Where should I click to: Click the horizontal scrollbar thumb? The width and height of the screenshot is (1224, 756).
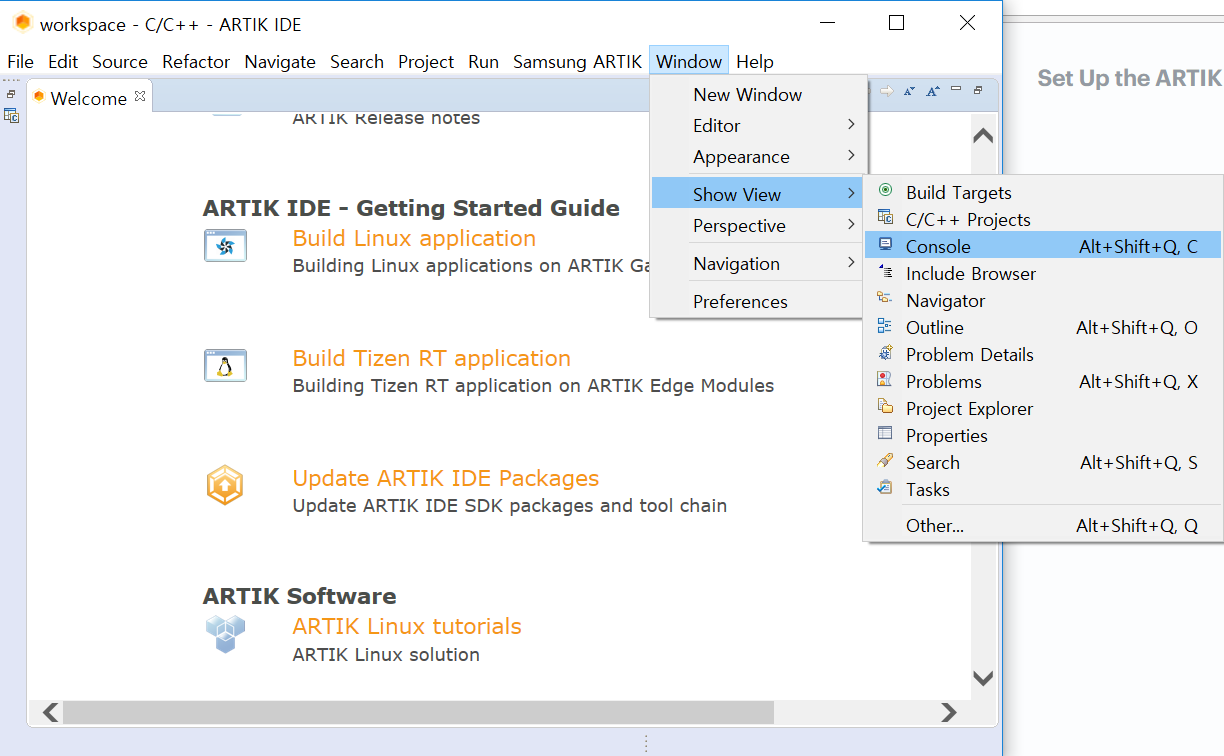[x=418, y=712]
